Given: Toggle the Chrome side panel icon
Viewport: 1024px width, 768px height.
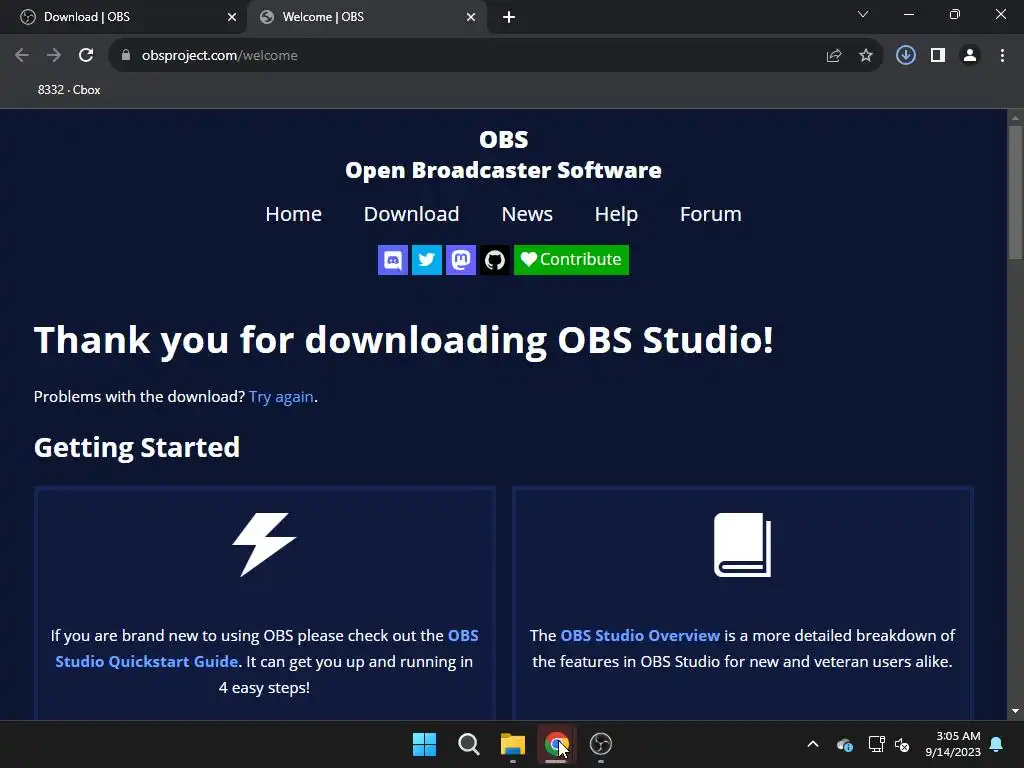Looking at the screenshot, I should [x=938, y=56].
